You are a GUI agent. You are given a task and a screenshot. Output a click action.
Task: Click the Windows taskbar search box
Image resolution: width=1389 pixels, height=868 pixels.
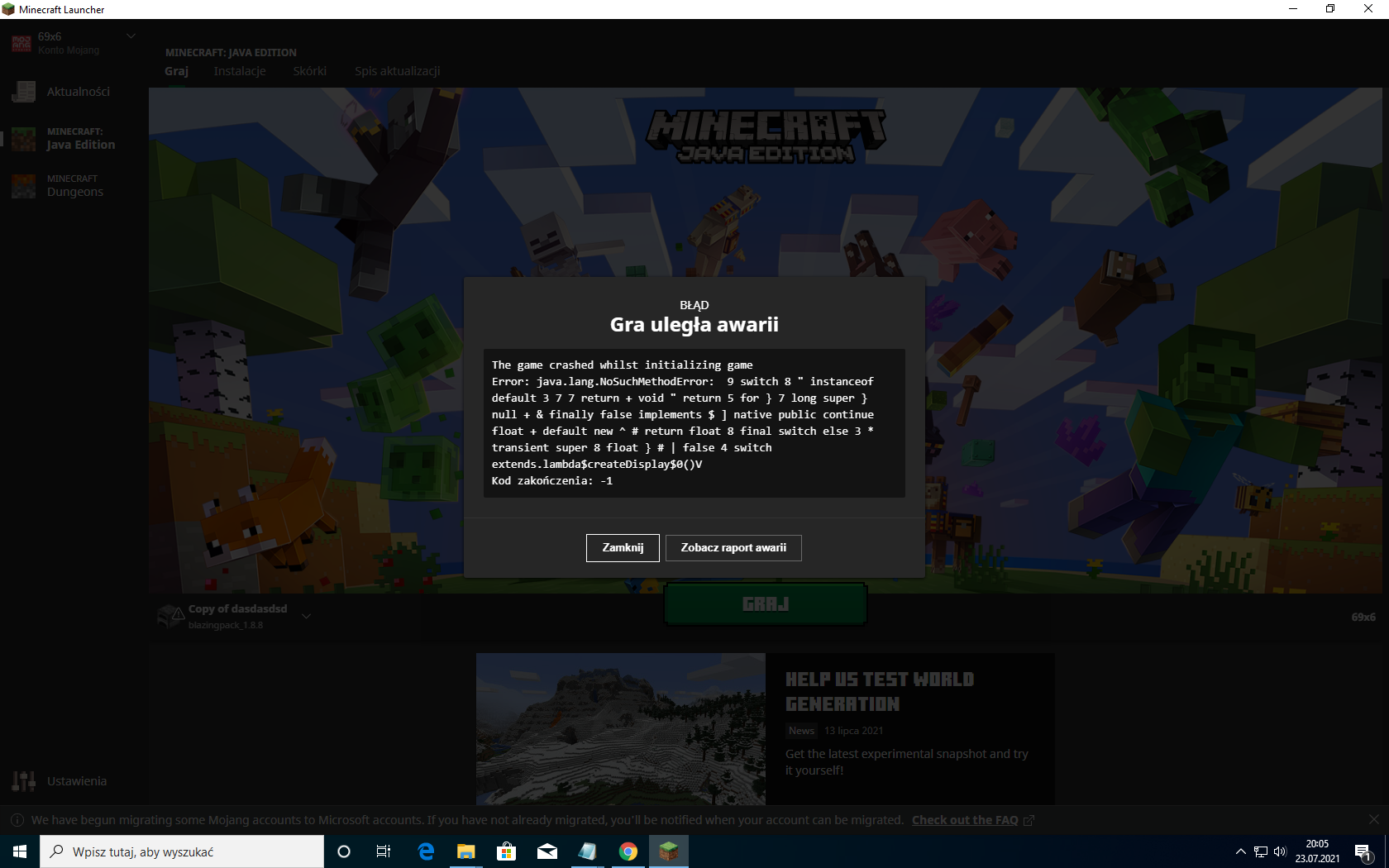tap(182, 851)
